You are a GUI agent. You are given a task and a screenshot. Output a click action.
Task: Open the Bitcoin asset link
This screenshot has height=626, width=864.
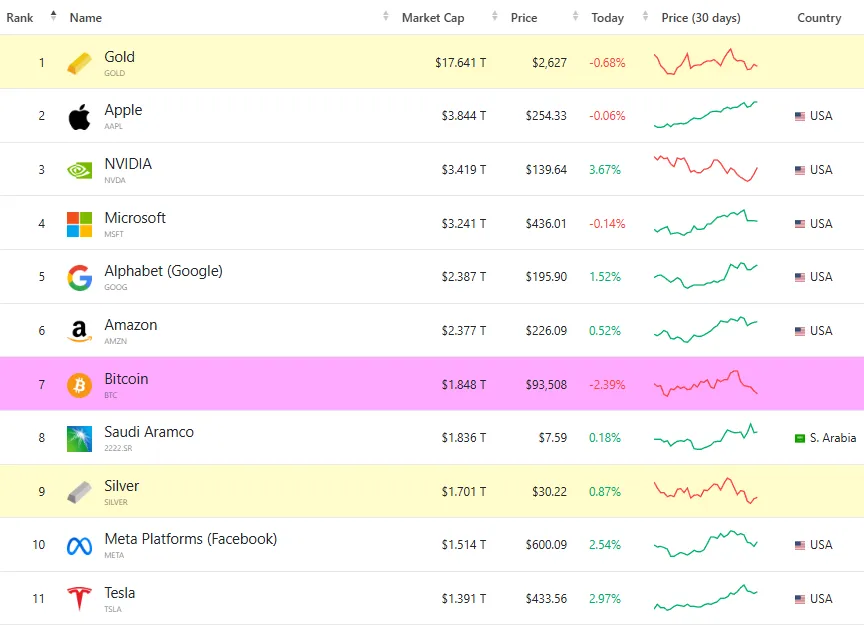coord(126,379)
